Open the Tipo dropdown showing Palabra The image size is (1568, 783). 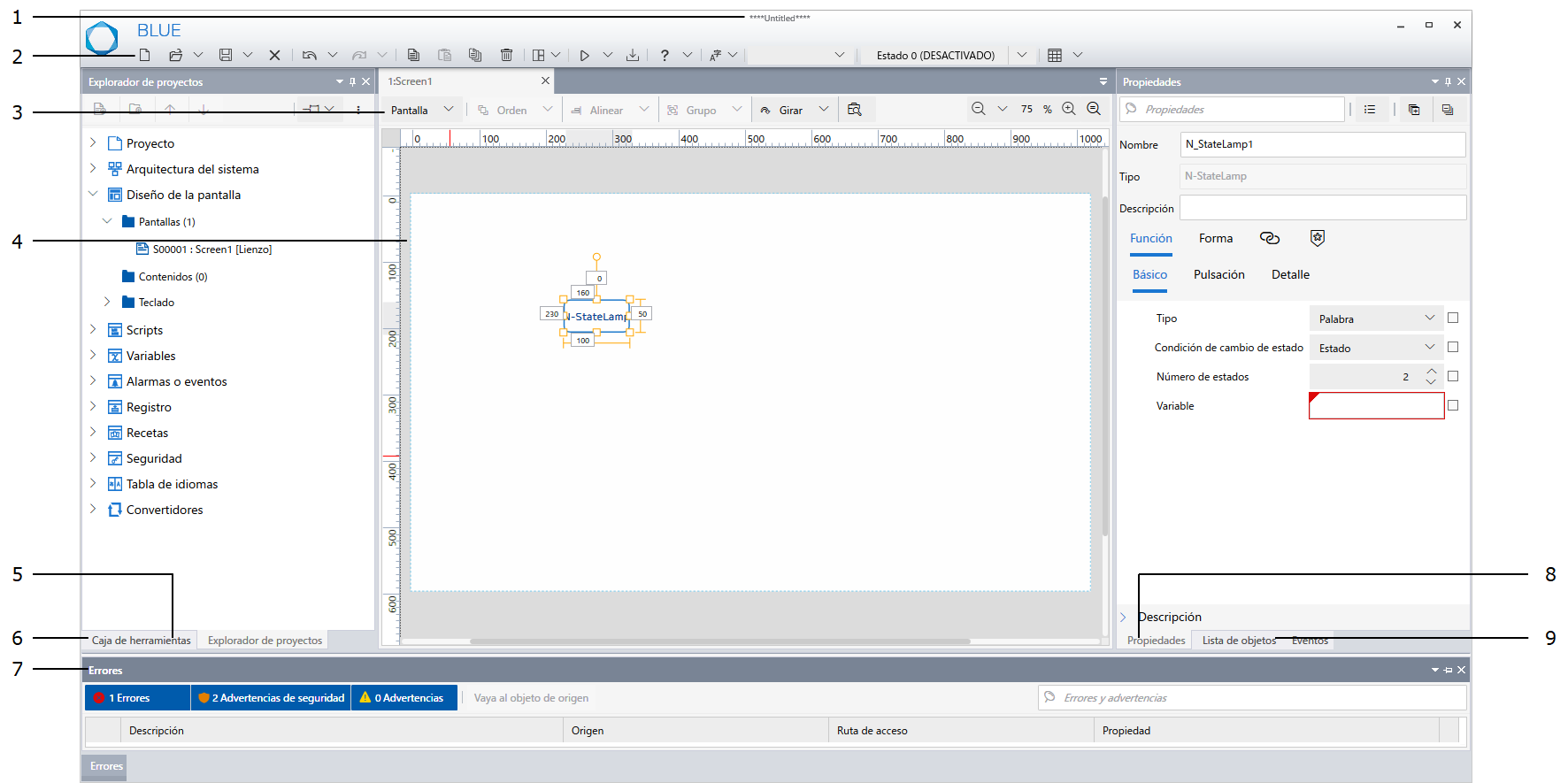(x=1375, y=319)
